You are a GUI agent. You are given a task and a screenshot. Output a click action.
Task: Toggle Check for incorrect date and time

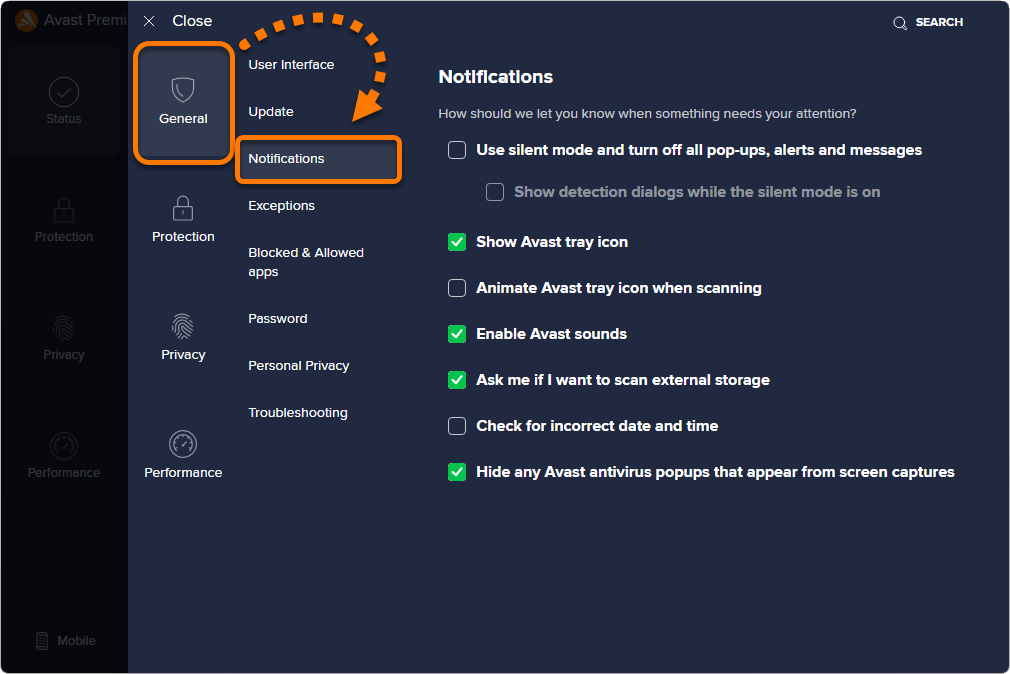coord(457,426)
